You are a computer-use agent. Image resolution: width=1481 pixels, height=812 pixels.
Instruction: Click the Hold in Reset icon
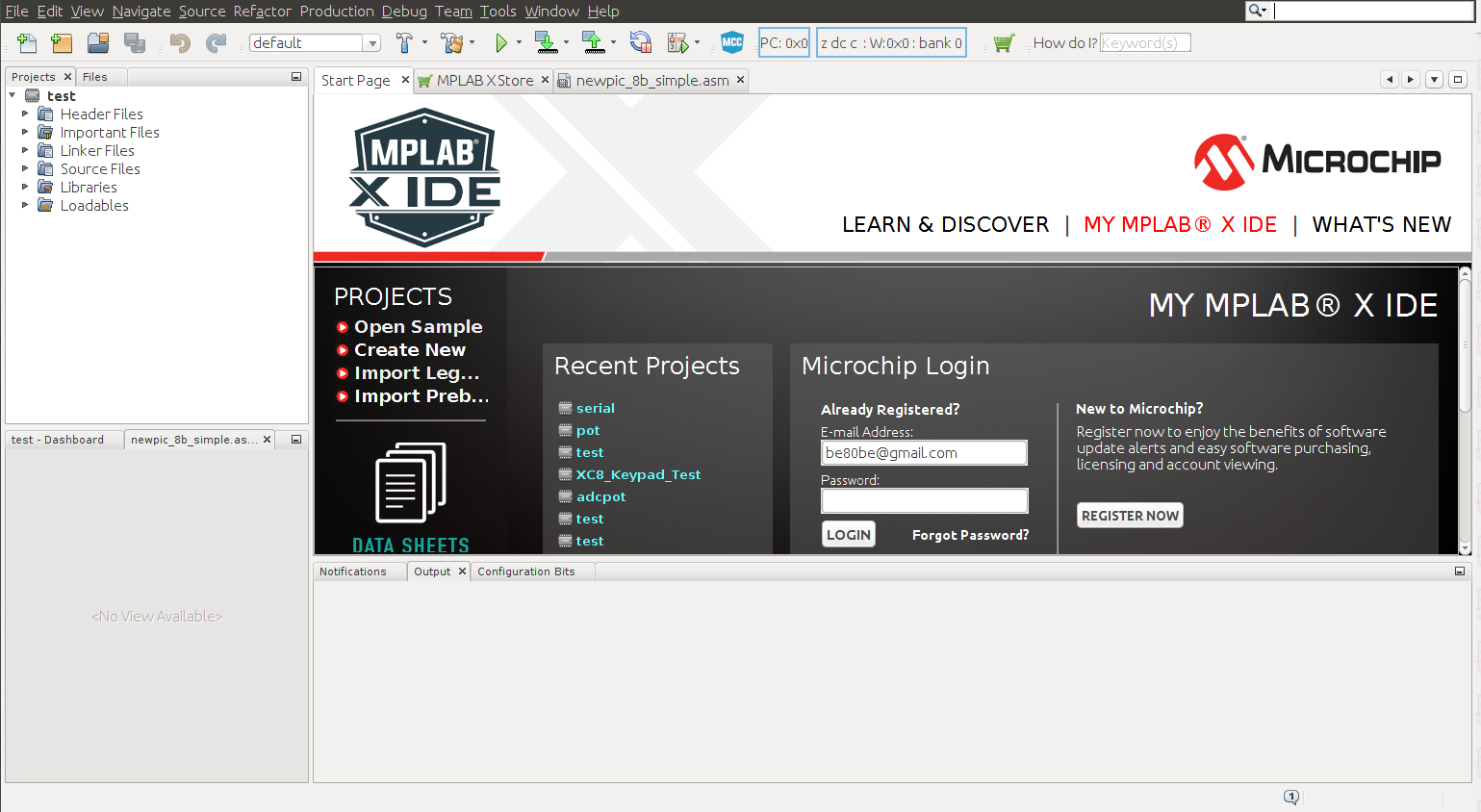pyautogui.click(x=640, y=43)
